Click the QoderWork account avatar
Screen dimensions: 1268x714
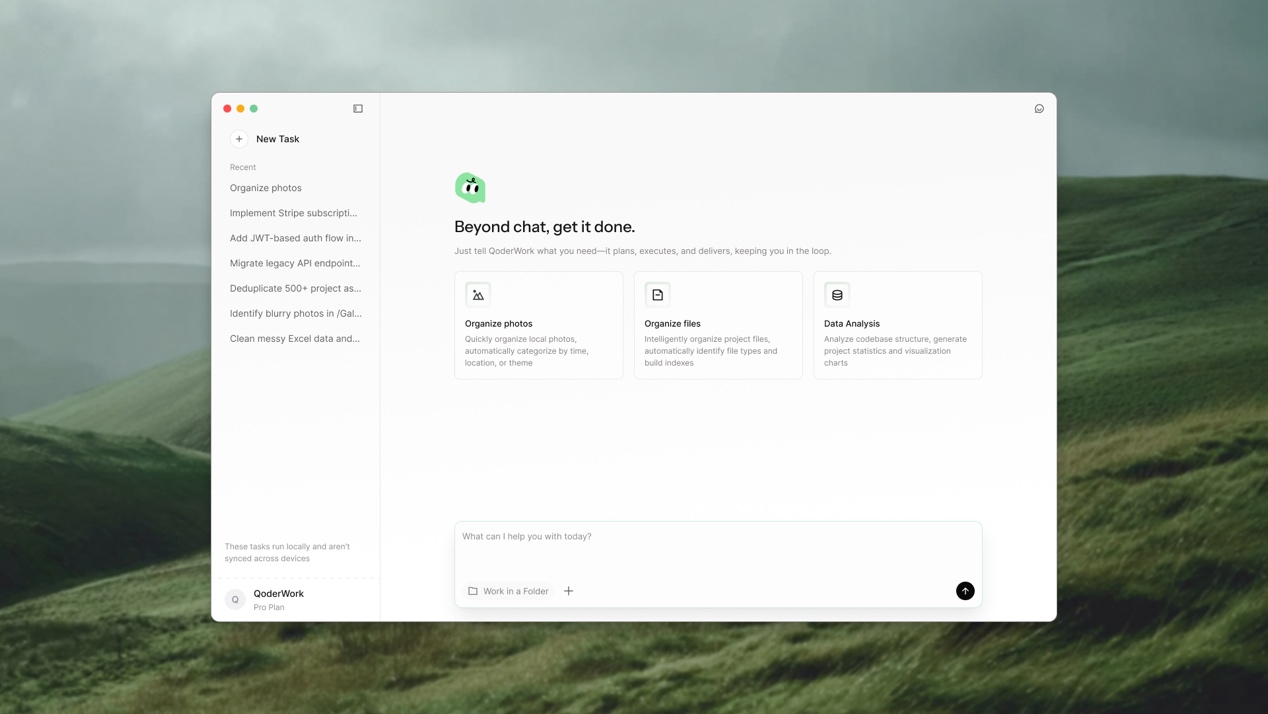(x=235, y=599)
